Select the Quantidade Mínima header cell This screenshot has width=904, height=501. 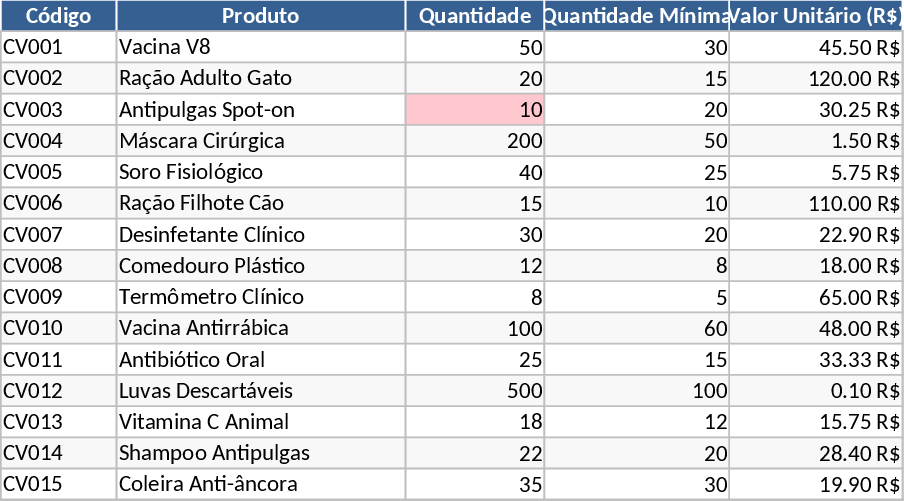(x=636, y=16)
